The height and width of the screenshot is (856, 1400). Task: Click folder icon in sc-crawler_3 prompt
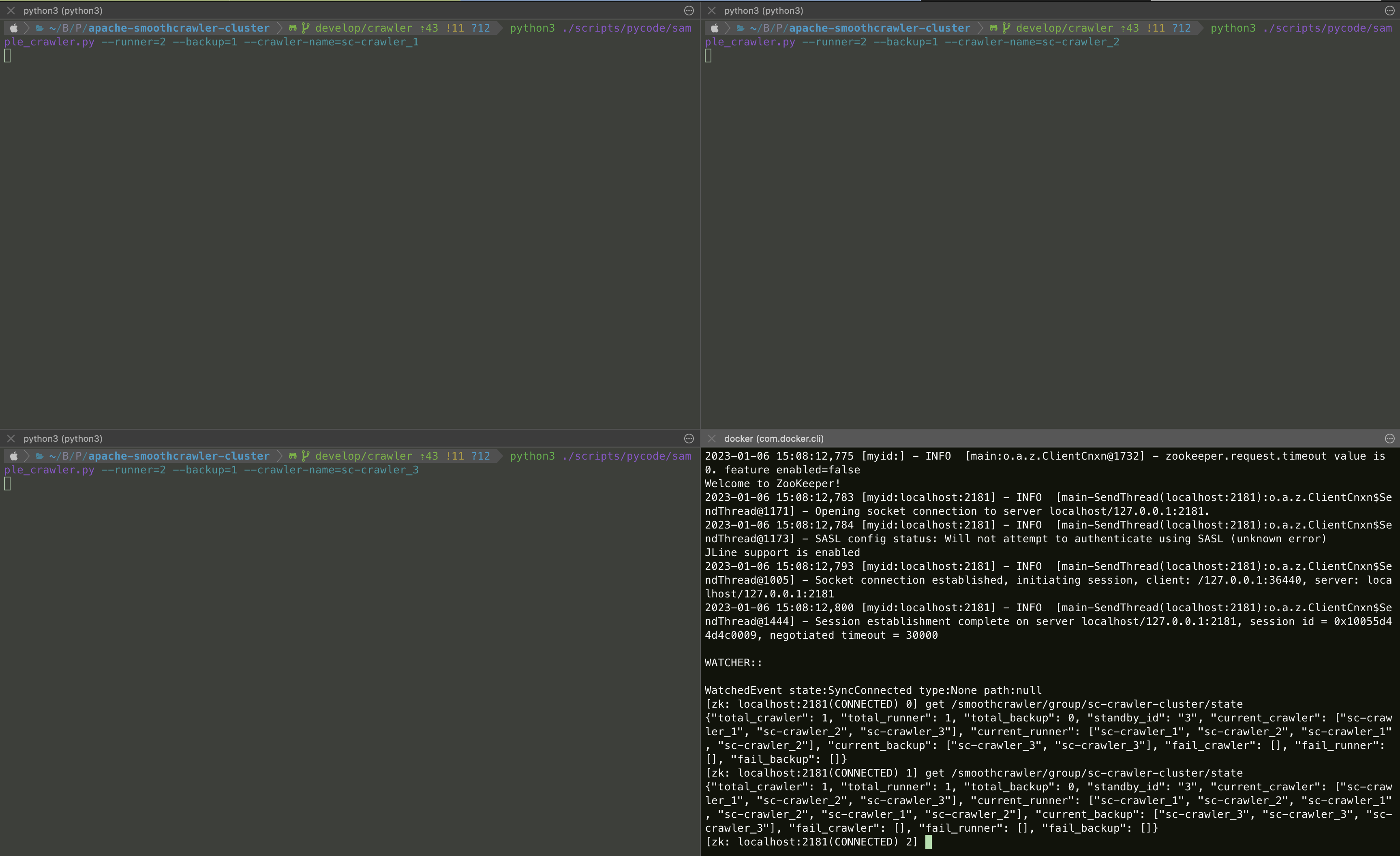tap(39, 456)
